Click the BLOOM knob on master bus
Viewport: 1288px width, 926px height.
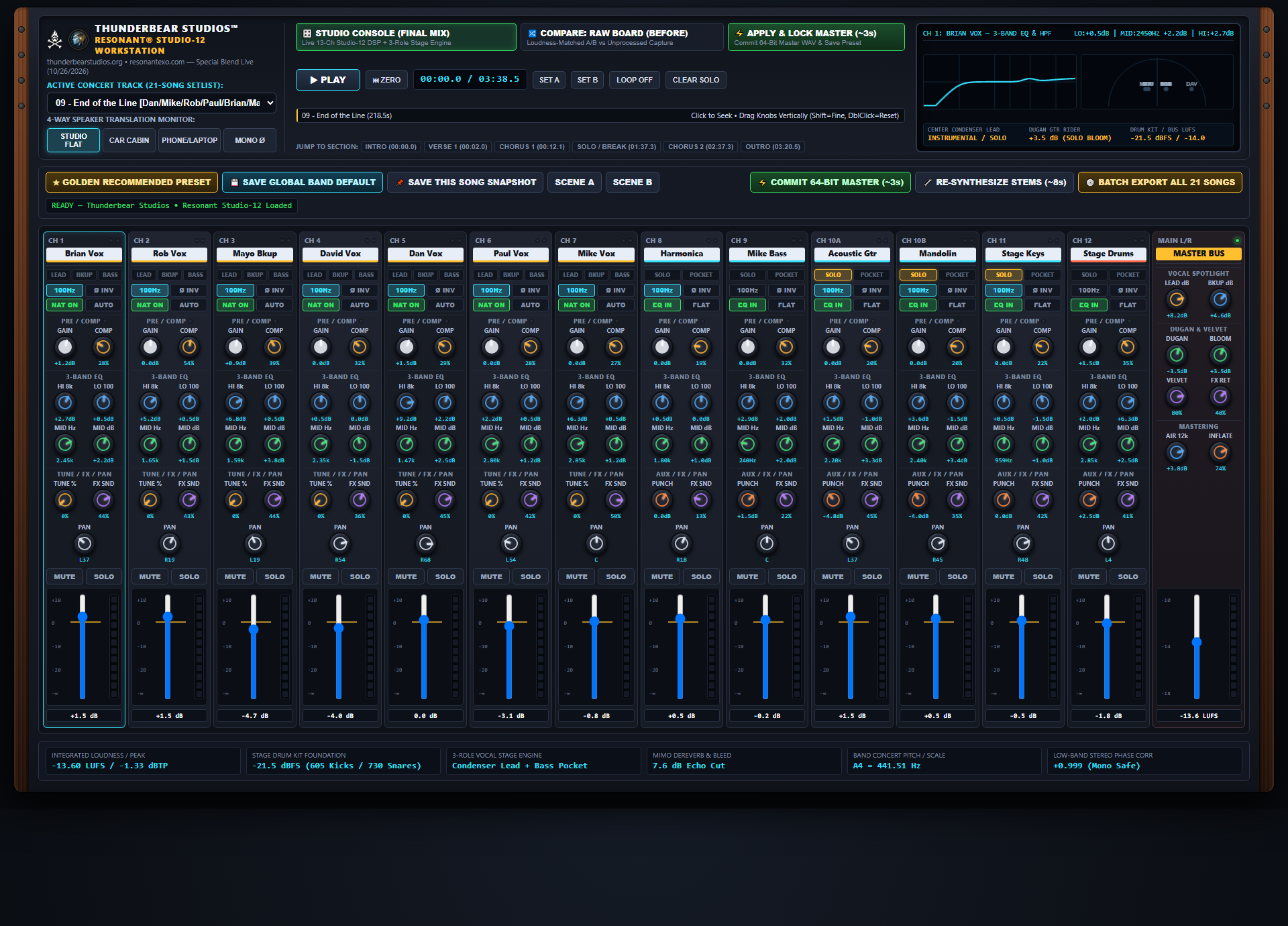[x=1220, y=355]
